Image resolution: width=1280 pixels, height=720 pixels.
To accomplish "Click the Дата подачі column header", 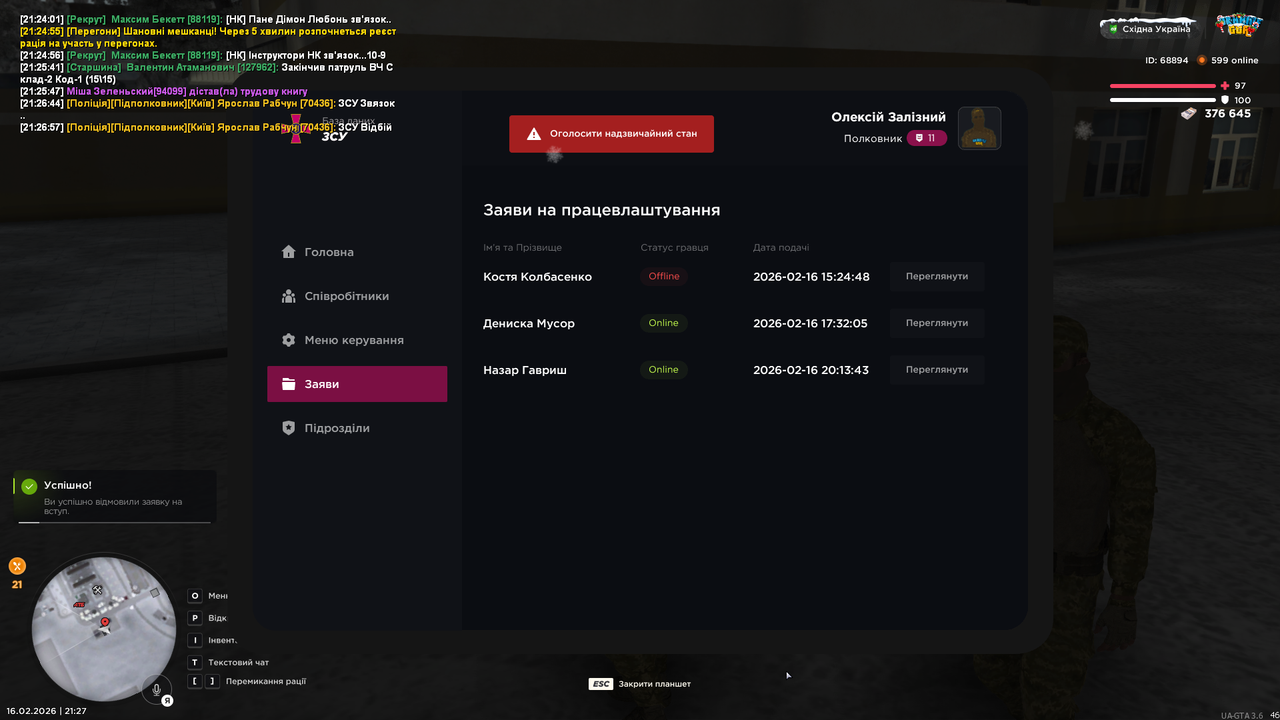I will 781,247.
